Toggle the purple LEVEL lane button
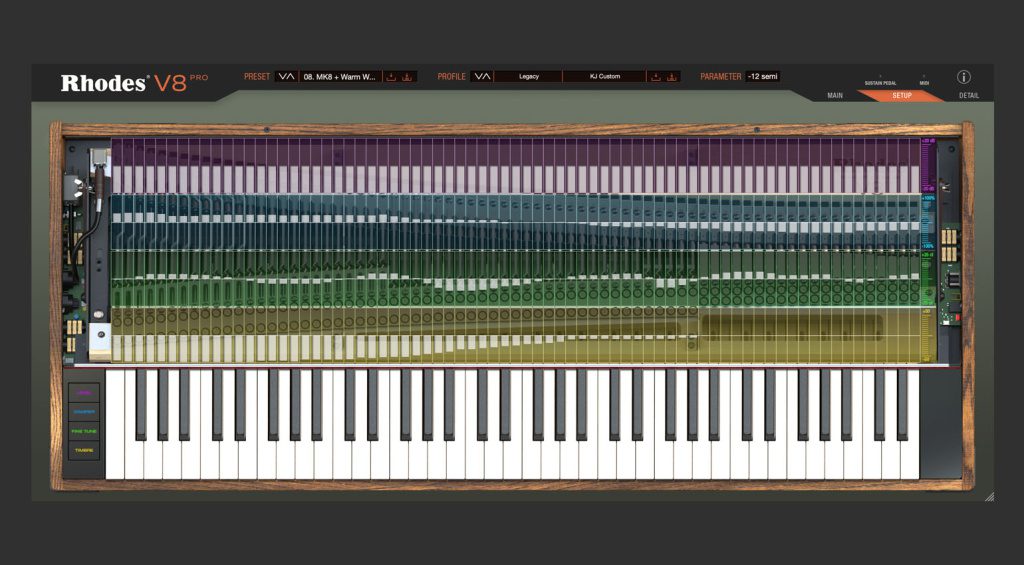 (x=84, y=393)
